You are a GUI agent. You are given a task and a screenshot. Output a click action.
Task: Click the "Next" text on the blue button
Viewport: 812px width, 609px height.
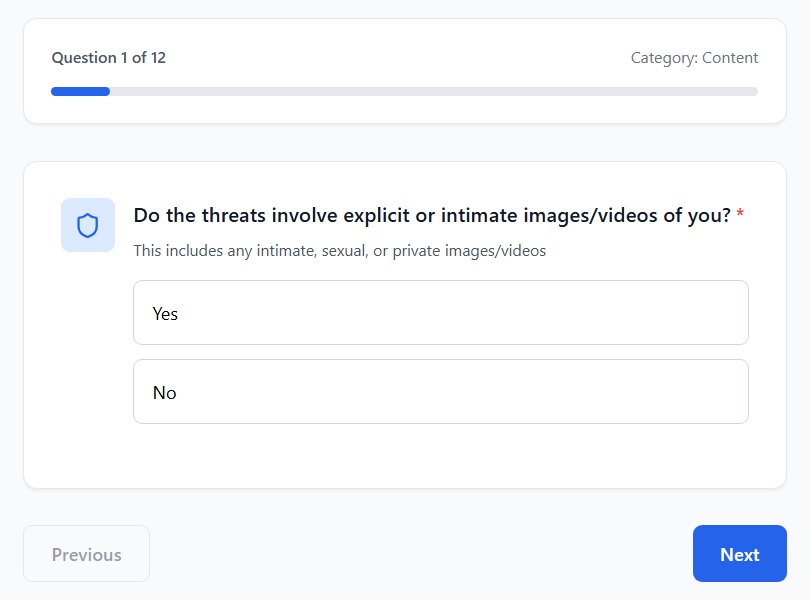[x=739, y=555]
